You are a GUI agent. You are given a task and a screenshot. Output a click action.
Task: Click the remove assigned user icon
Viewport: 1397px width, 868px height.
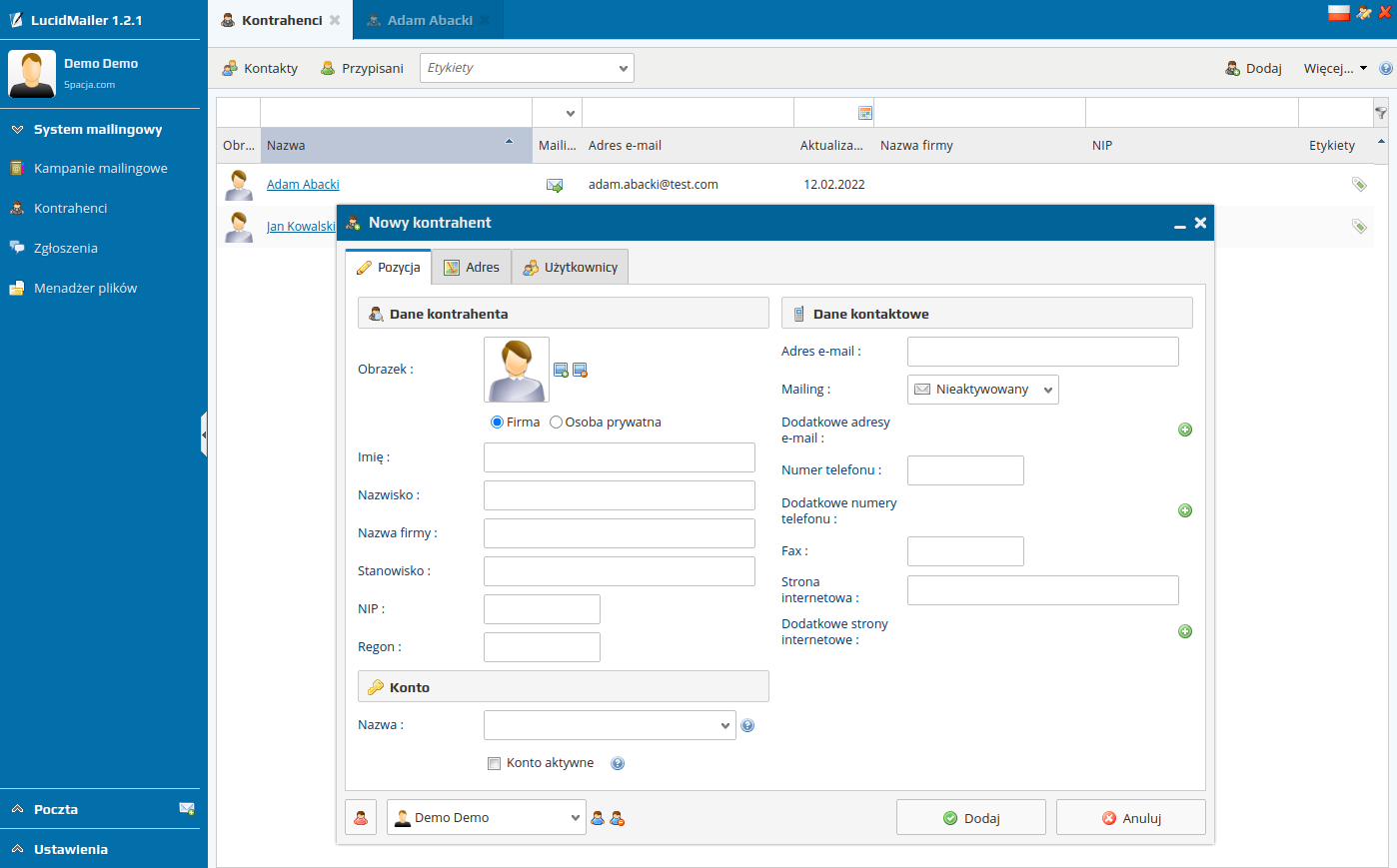click(618, 818)
